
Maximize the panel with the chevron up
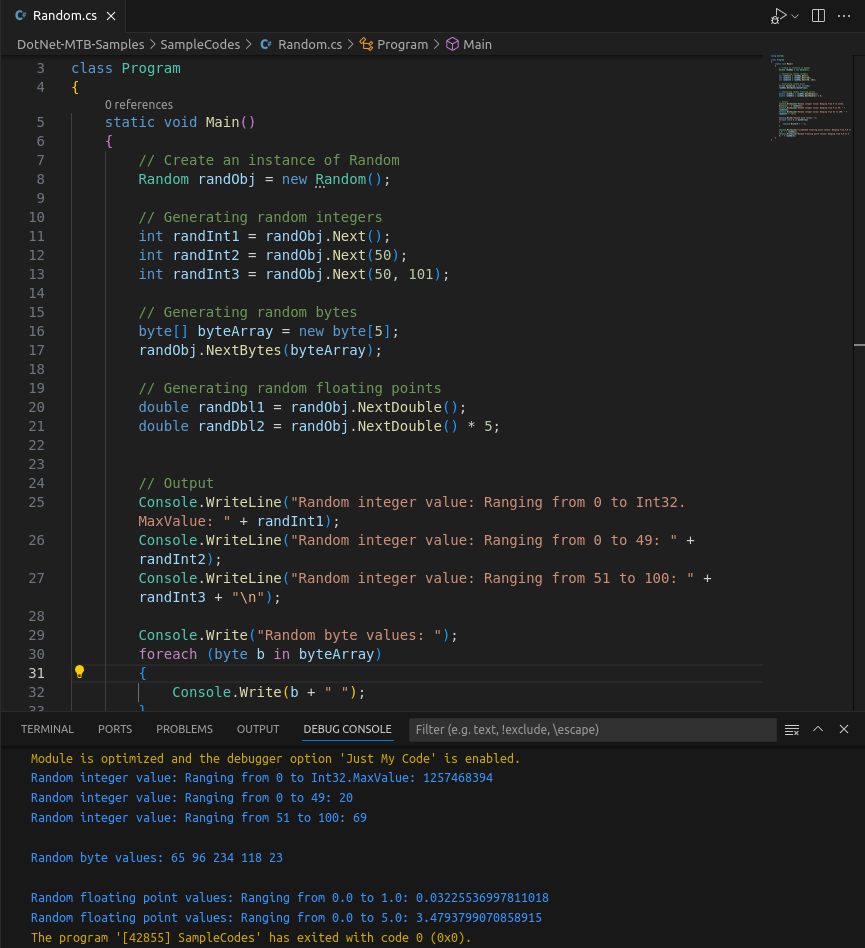pyautogui.click(x=818, y=729)
